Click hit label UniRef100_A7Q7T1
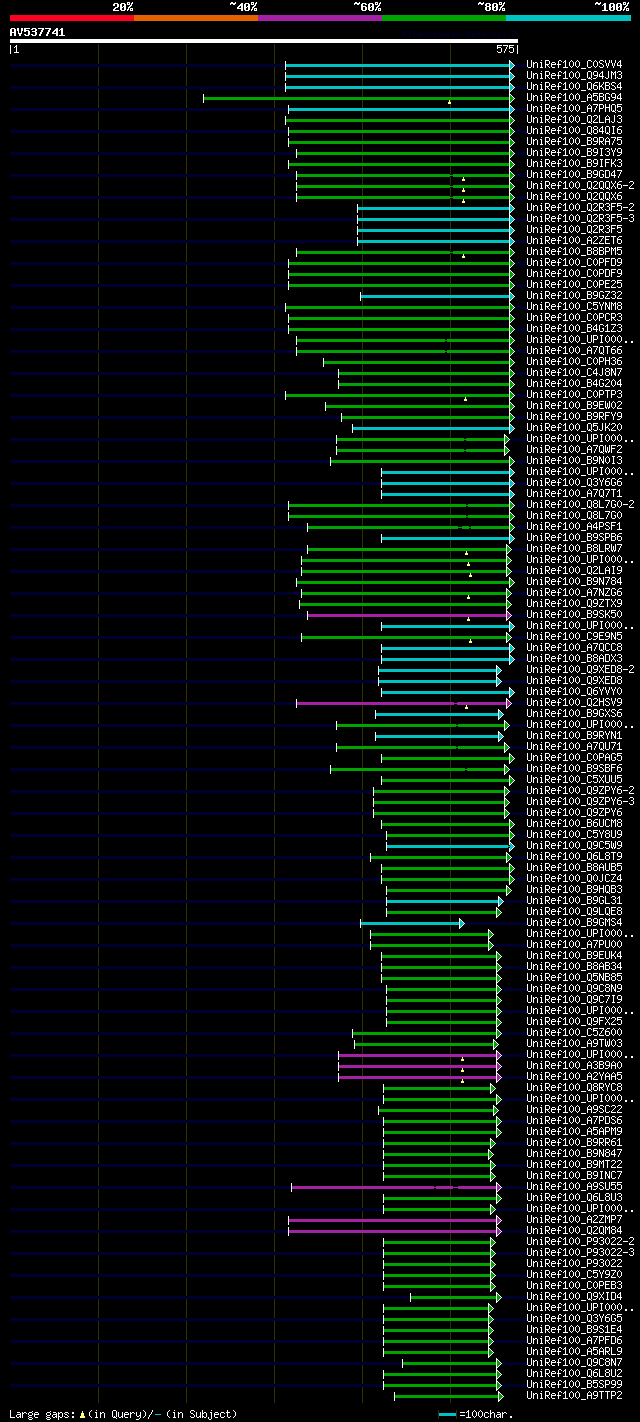The width and height of the screenshot is (640, 1422). click(576, 493)
